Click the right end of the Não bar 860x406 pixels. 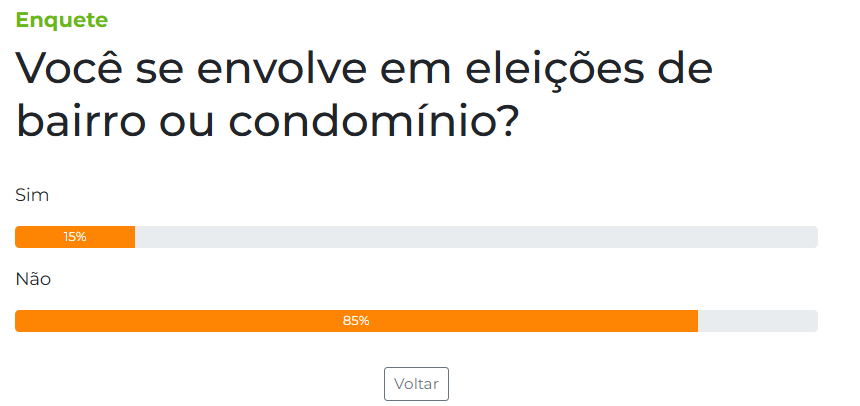coord(814,321)
